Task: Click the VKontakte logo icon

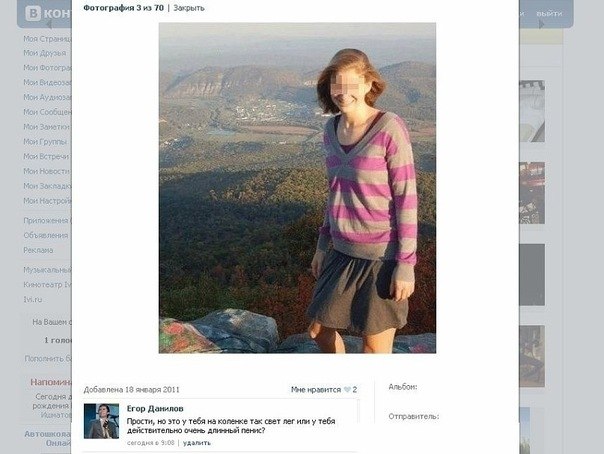Action: (x=33, y=13)
